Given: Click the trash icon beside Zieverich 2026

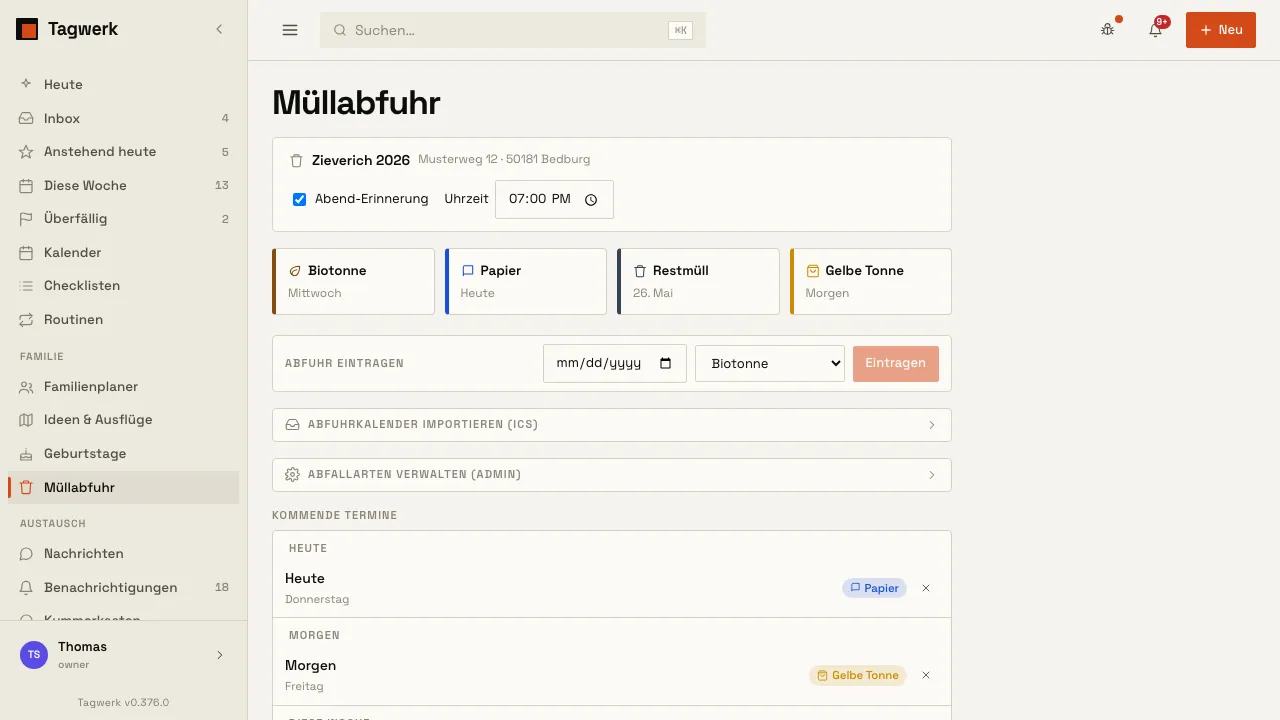Looking at the screenshot, I should pos(296,160).
